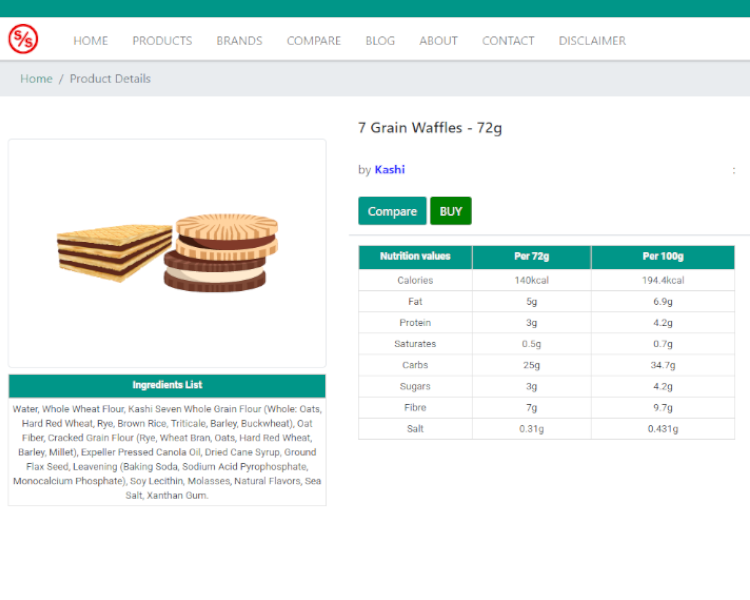Image resolution: width=750 pixels, height=600 pixels.
Task: Open the ABOUT page
Action: (x=439, y=41)
